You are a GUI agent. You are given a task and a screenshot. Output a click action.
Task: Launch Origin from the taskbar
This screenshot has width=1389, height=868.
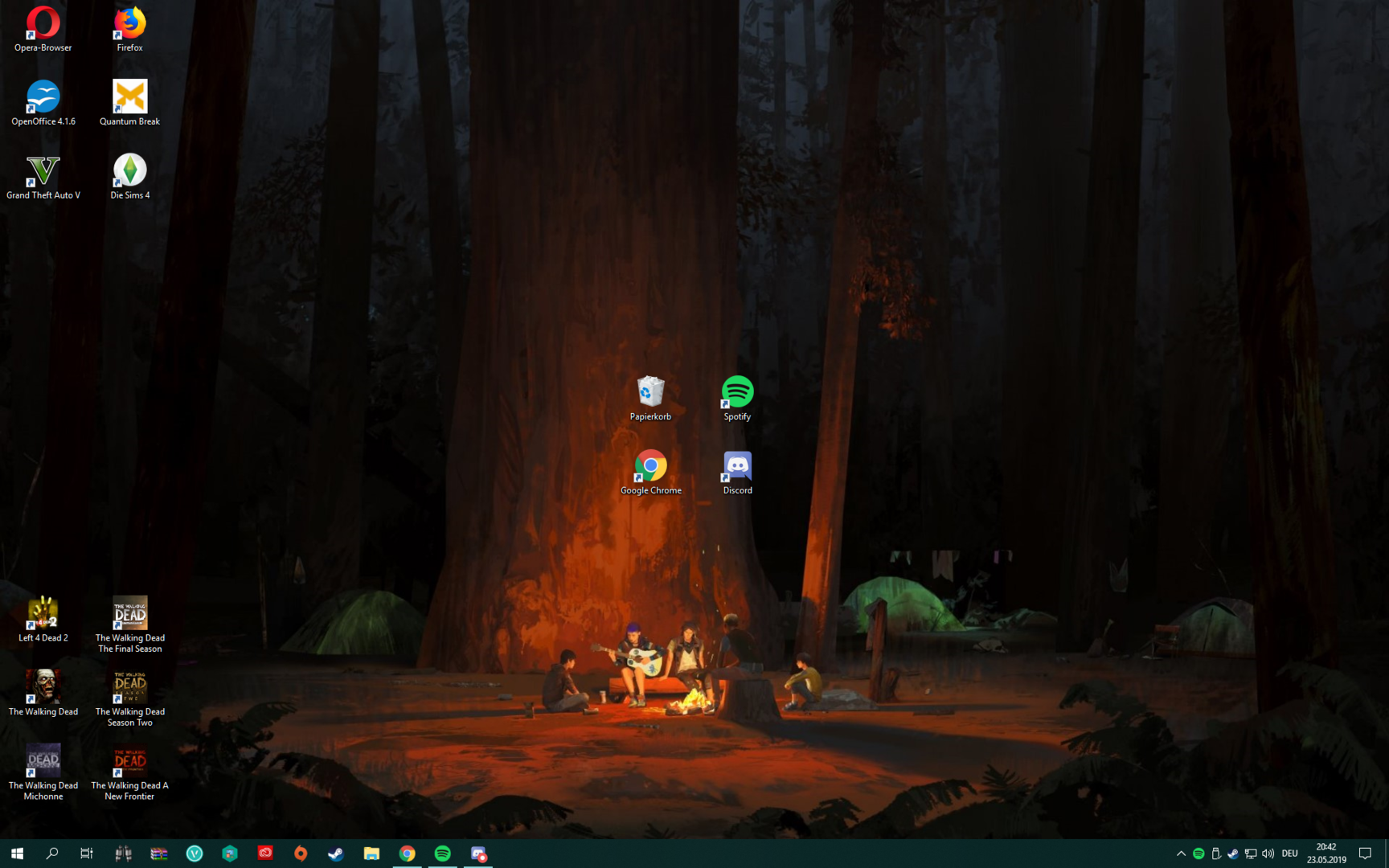301,854
